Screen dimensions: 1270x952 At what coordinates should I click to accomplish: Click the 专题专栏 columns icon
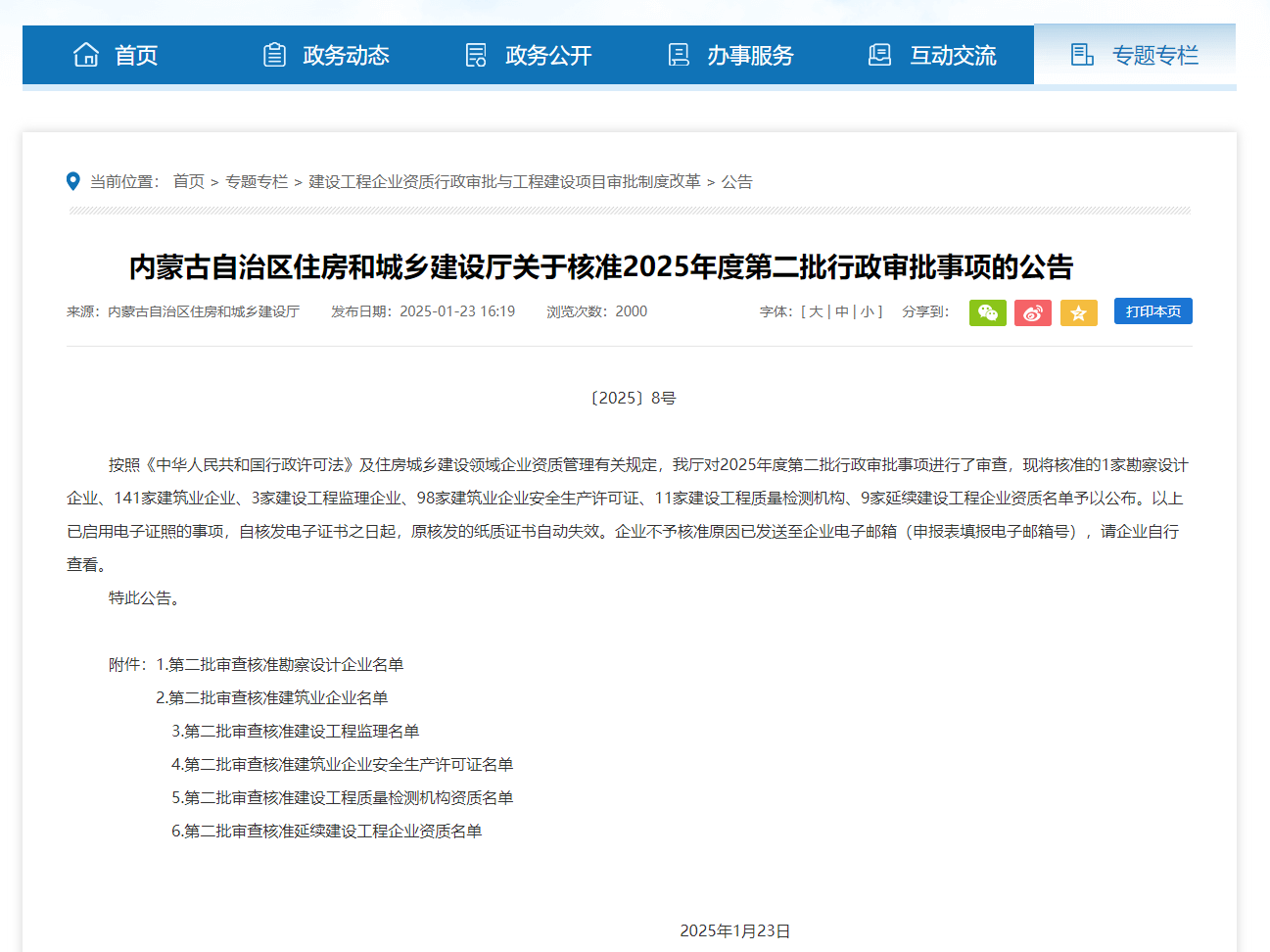[1082, 55]
